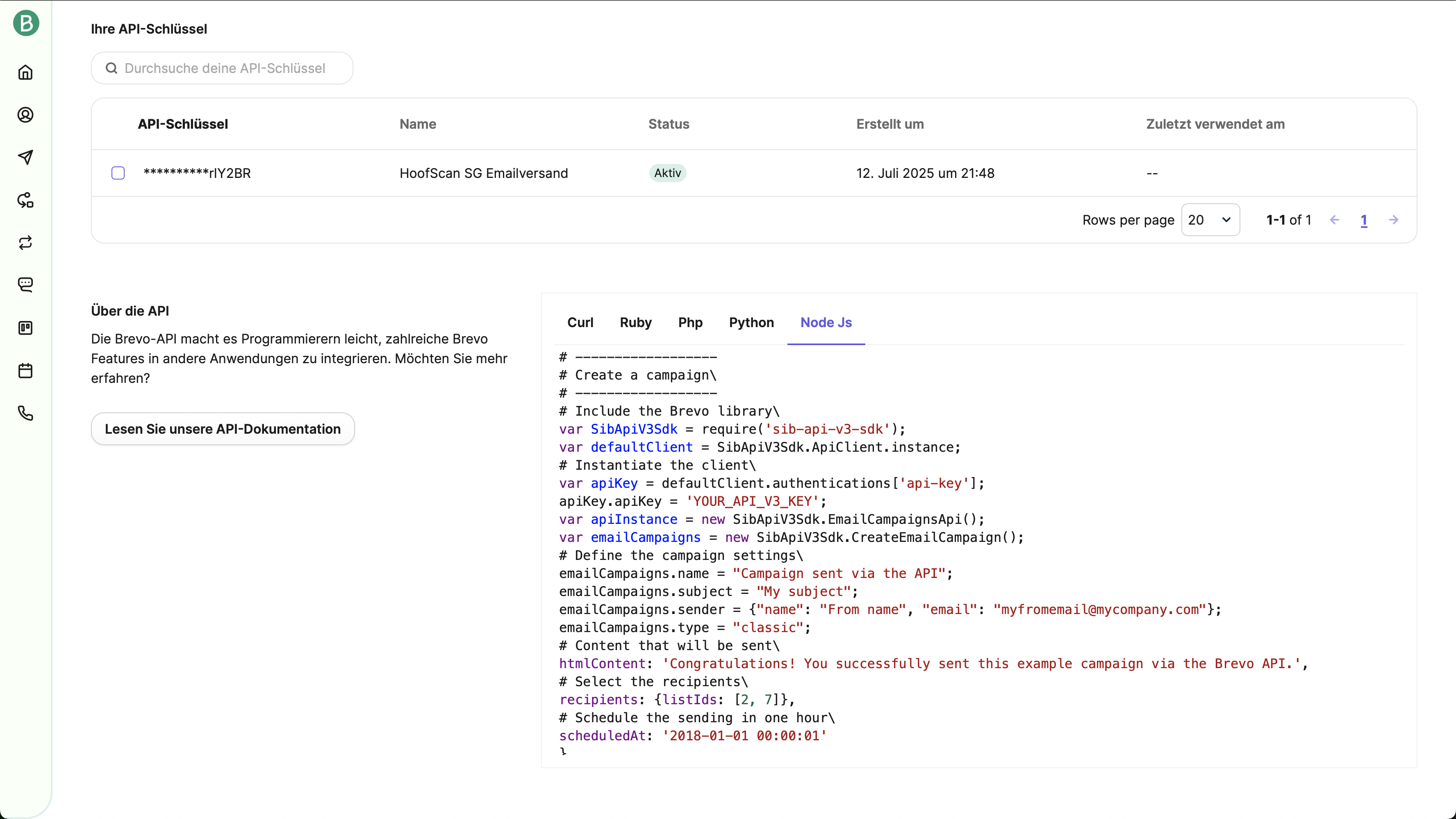Click page number 1 link
The height and width of the screenshot is (819, 1456).
pos(1364,221)
